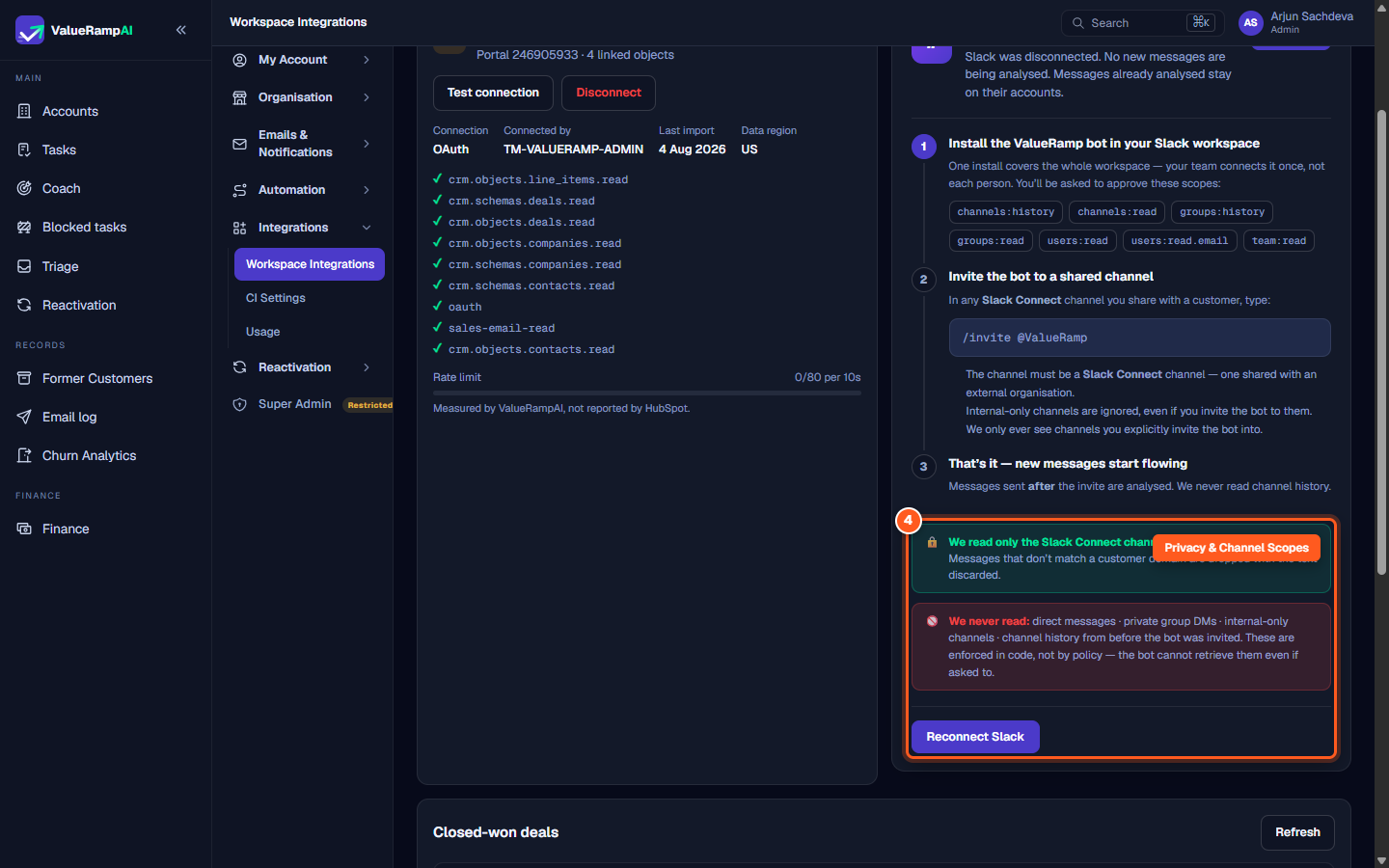
Task: Click the Automation workflow icon
Action: 239,190
